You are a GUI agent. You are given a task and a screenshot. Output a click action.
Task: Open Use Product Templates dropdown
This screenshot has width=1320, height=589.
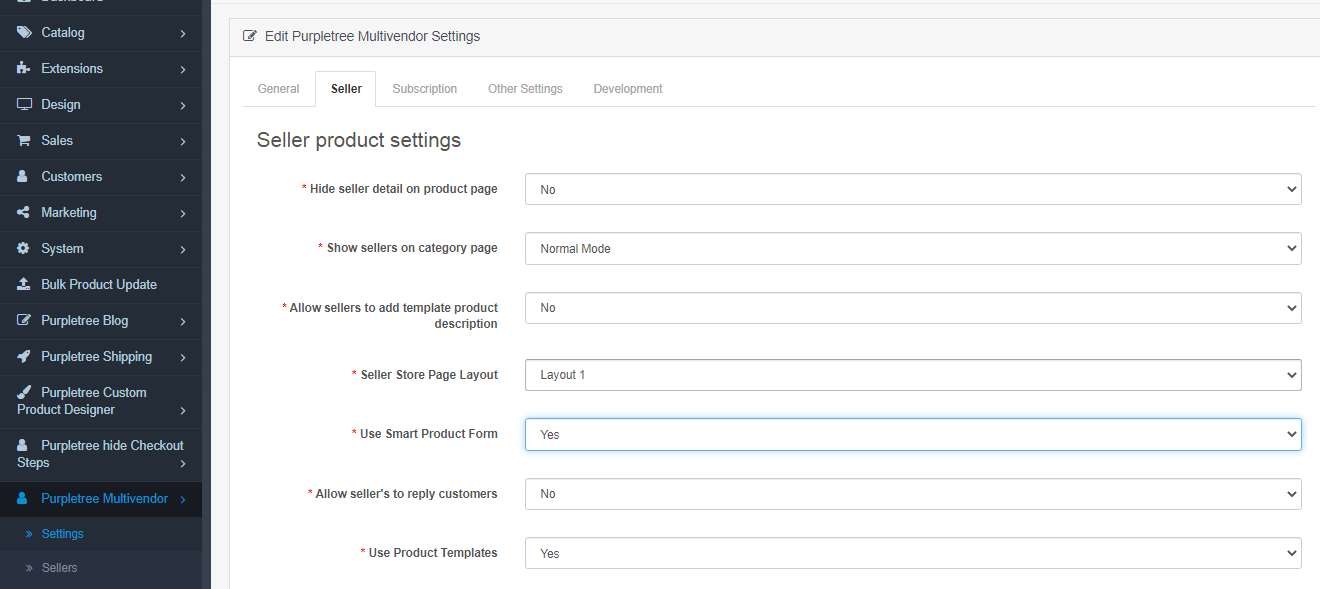[x=913, y=553]
